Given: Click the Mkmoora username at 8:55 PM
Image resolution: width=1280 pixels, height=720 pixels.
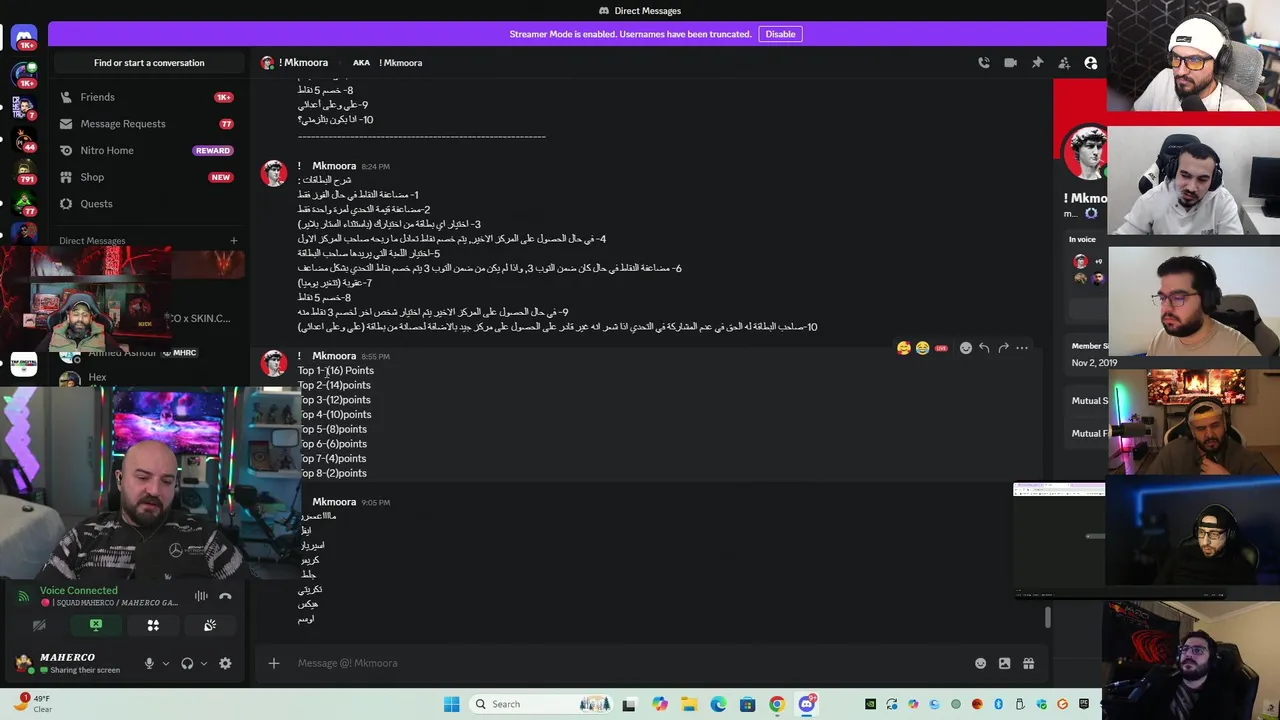Looking at the screenshot, I should [334, 356].
